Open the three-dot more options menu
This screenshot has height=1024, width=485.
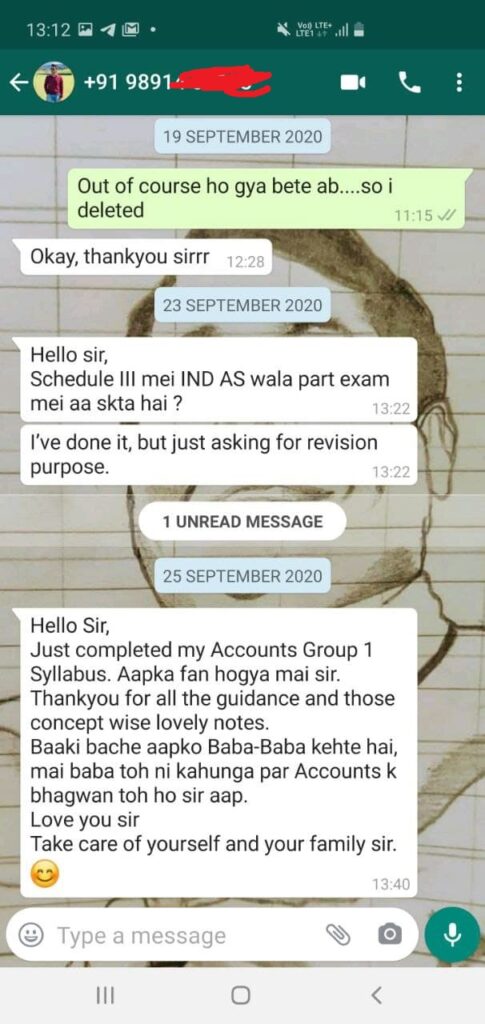pyautogui.click(x=459, y=82)
